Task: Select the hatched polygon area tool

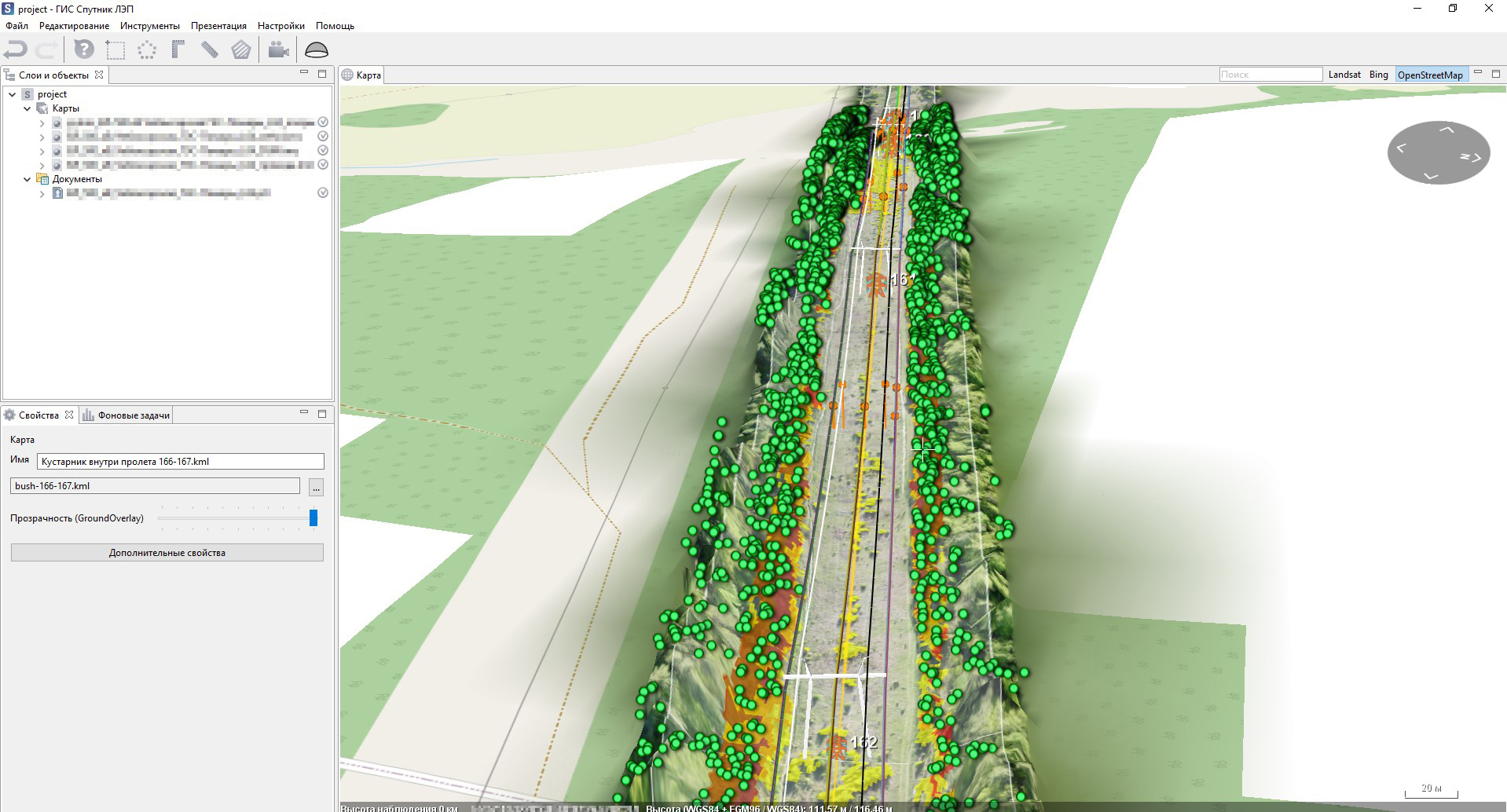Action: tap(241, 50)
